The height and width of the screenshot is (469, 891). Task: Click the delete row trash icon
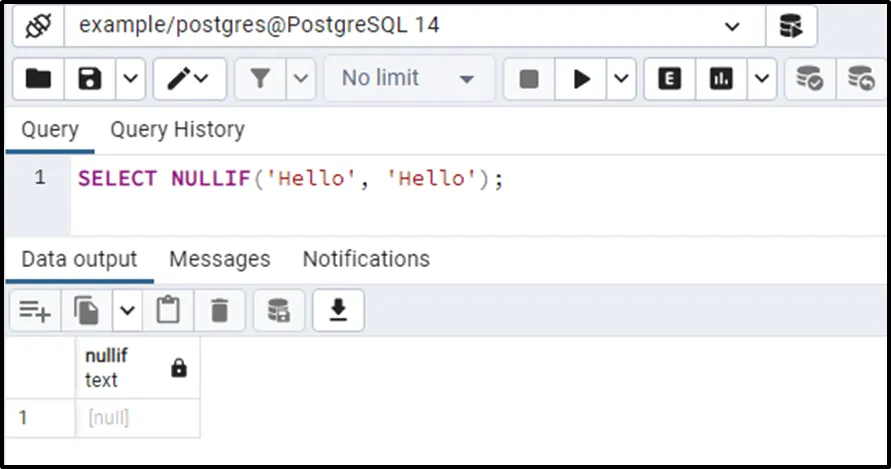point(219,312)
